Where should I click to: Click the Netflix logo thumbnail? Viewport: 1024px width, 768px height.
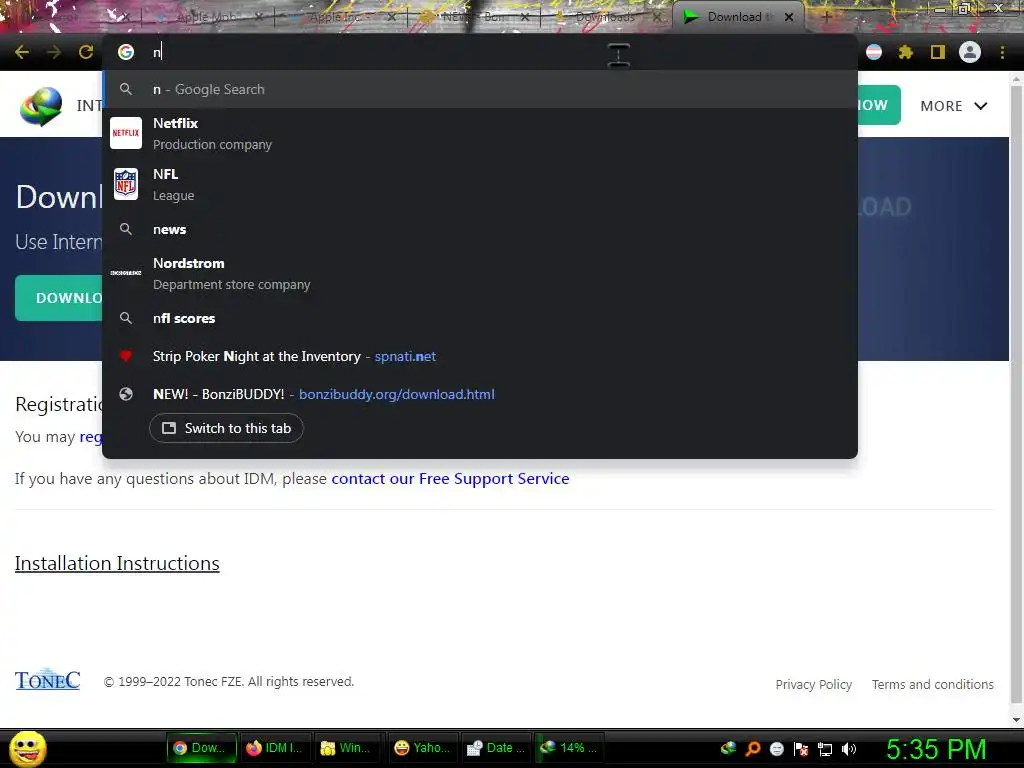126,133
